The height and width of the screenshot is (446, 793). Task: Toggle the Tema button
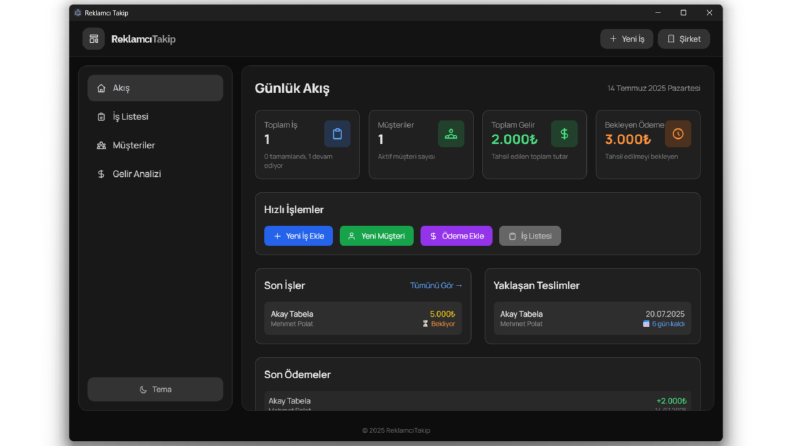coord(155,389)
